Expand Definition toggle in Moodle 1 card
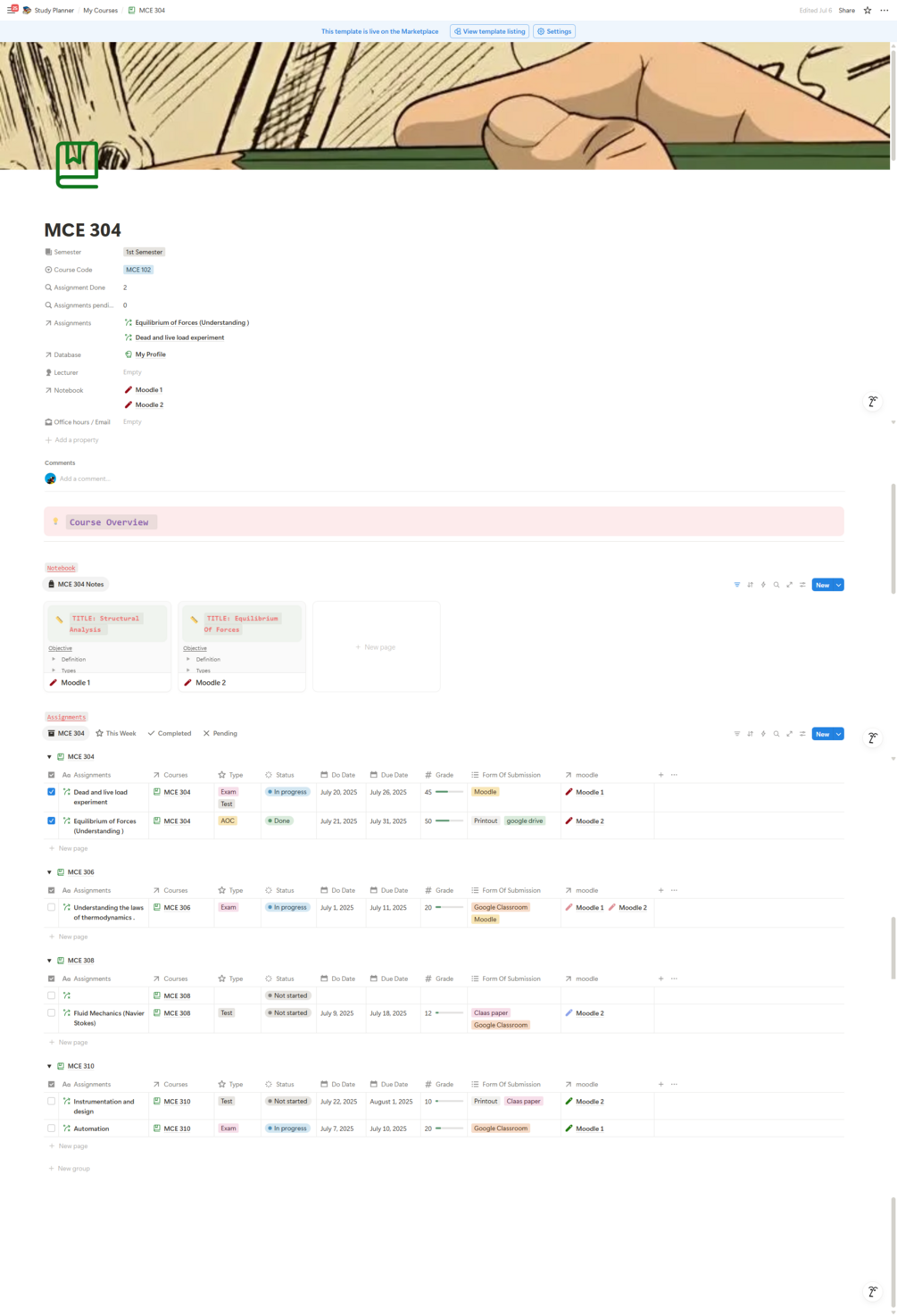 54,659
